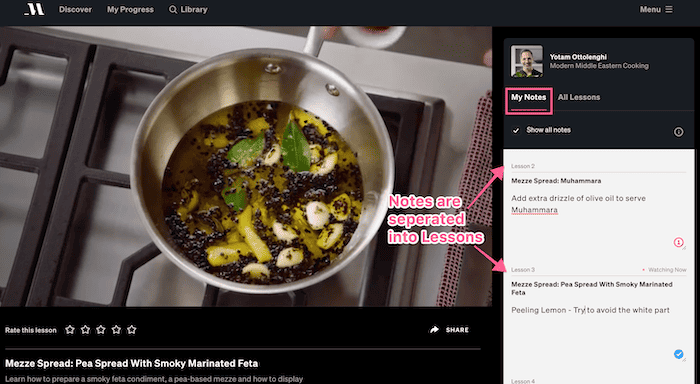
Task: Click the MasterClass logo icon
Action: click(x=35, y=9)
